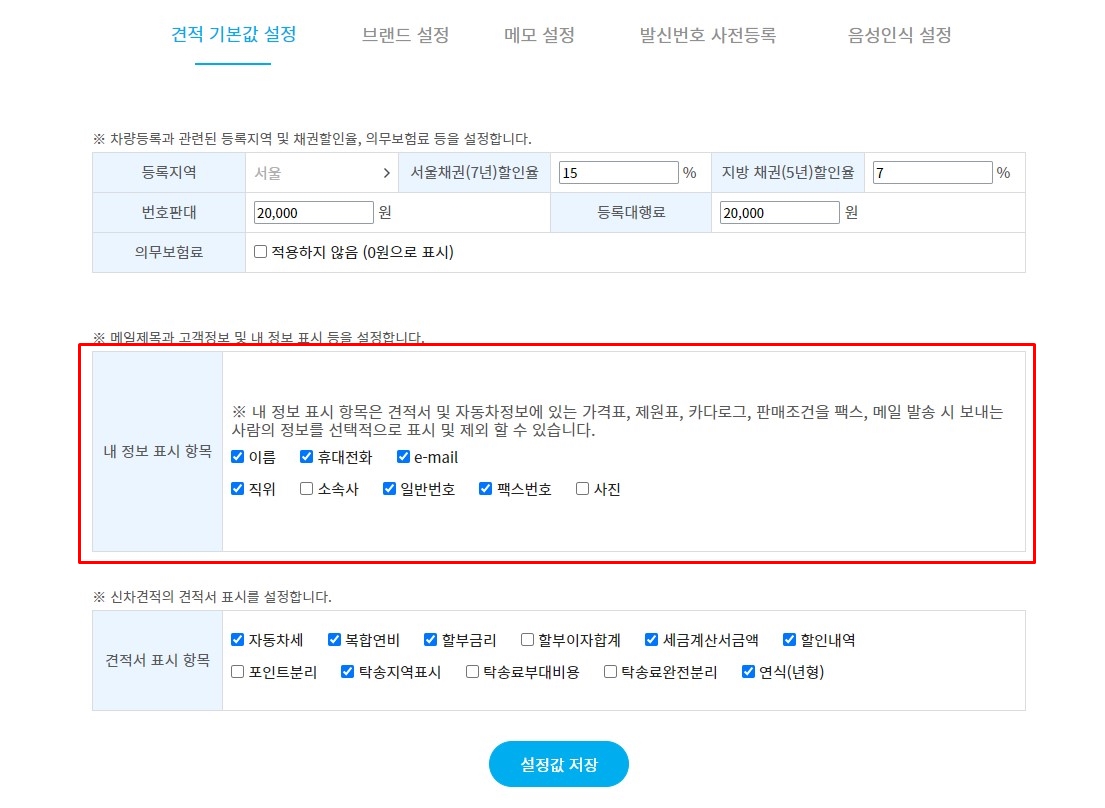
Task: Click the 등록대행료 label cell
Action: [x=631, y=212]
